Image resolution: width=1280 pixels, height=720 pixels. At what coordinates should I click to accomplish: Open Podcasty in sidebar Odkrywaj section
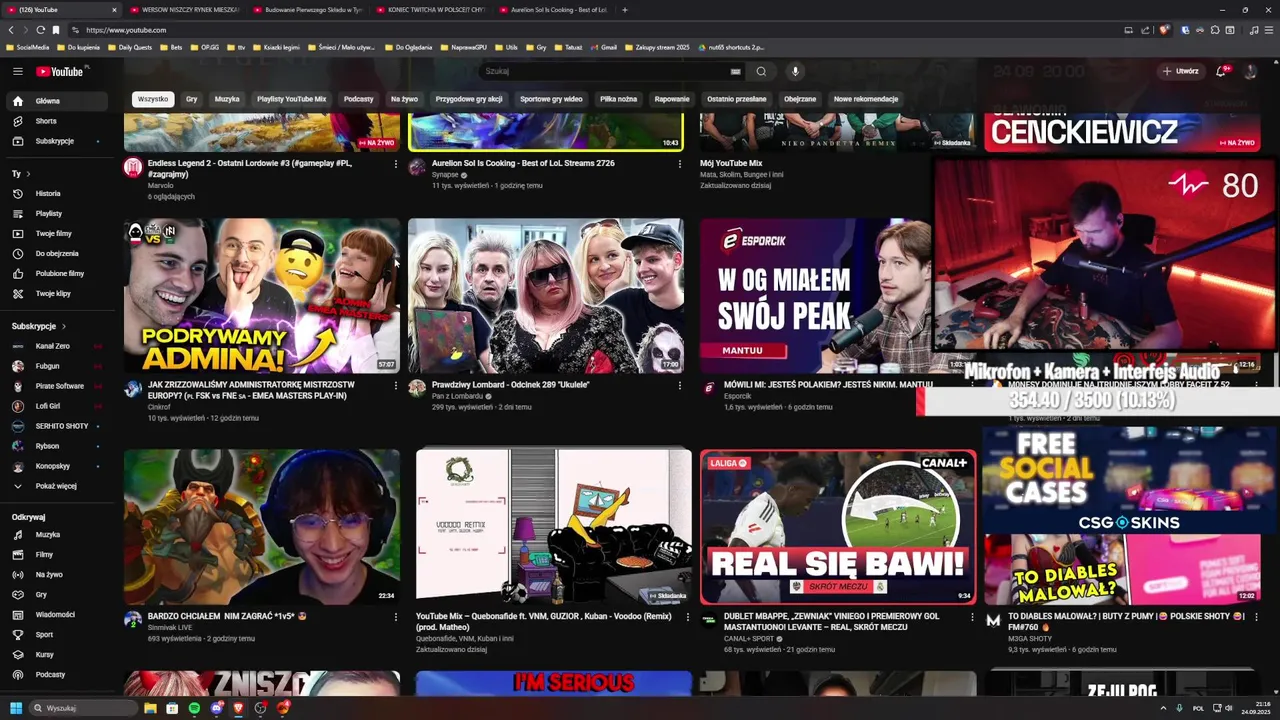[56, 674]
